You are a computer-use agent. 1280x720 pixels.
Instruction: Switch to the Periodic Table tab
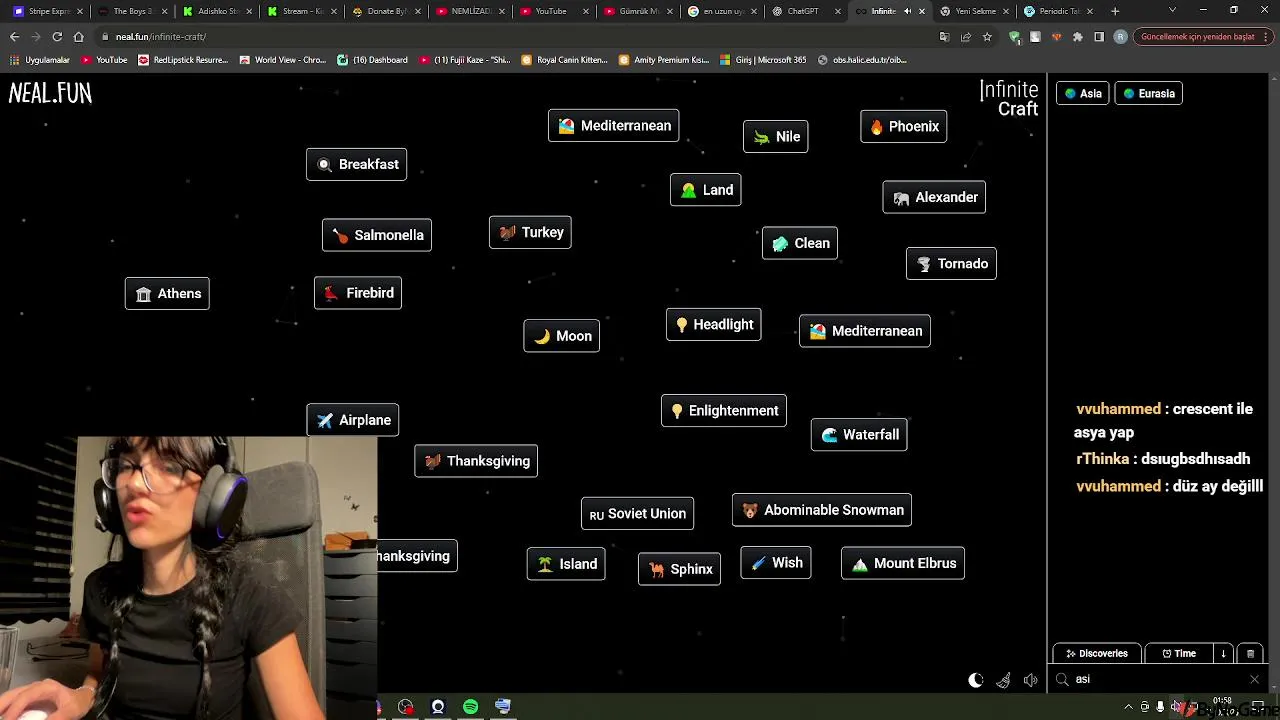pyautogui.click(x=1057, y=11)
